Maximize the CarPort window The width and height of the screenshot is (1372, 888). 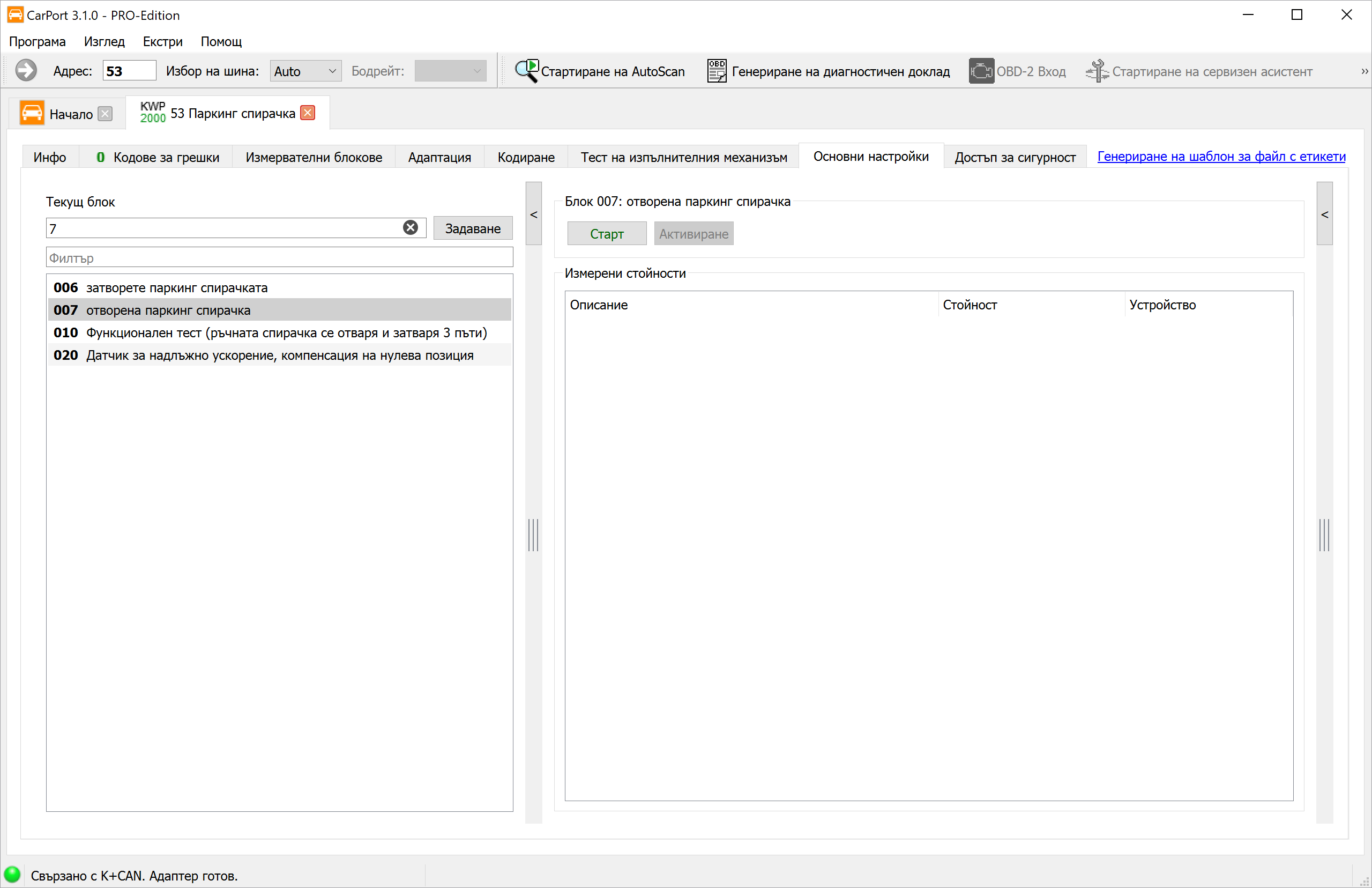(x=1296, y=14)
